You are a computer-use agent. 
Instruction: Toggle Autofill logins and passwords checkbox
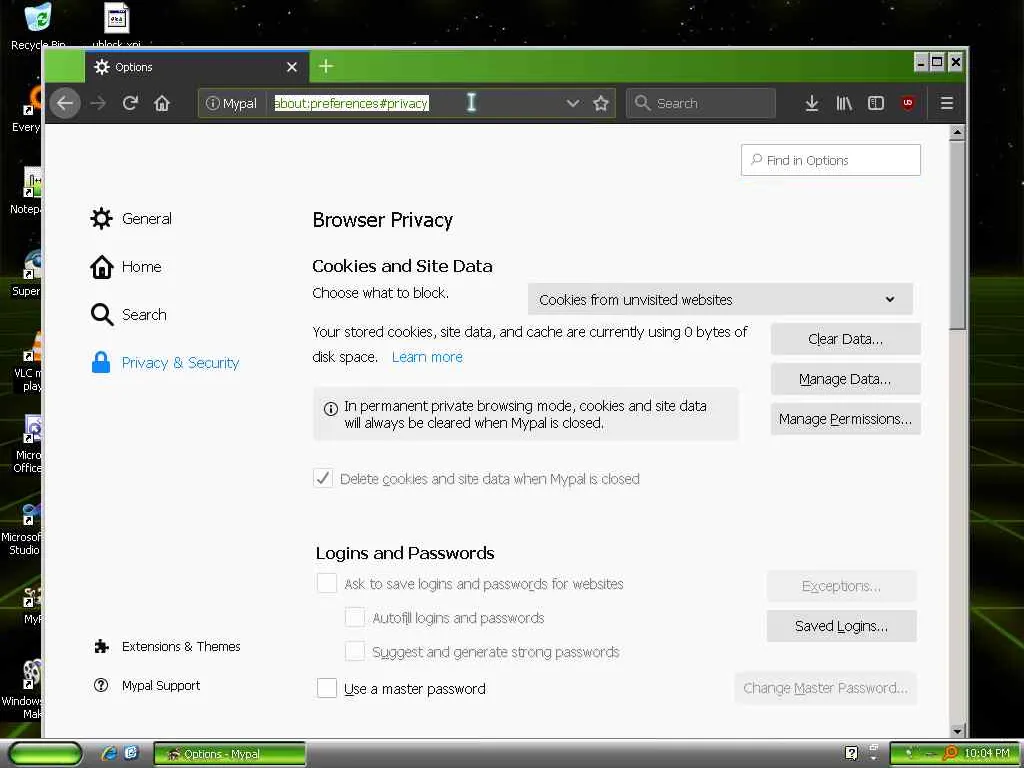point(355,617)
